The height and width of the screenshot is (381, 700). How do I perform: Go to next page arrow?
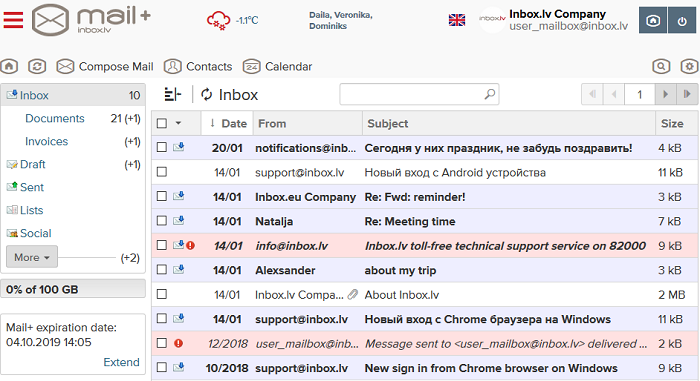coord(665,94)
